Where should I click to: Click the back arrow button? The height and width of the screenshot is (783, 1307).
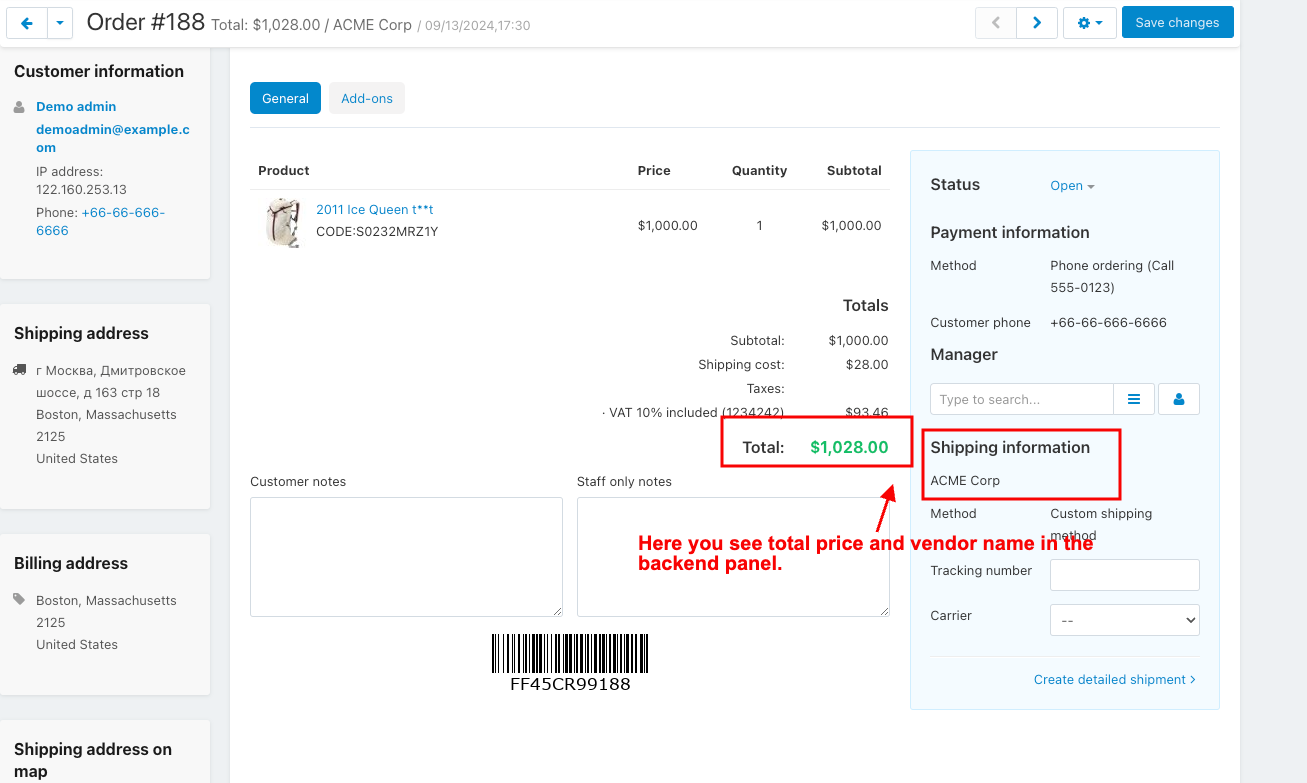(x=27, y=23)
